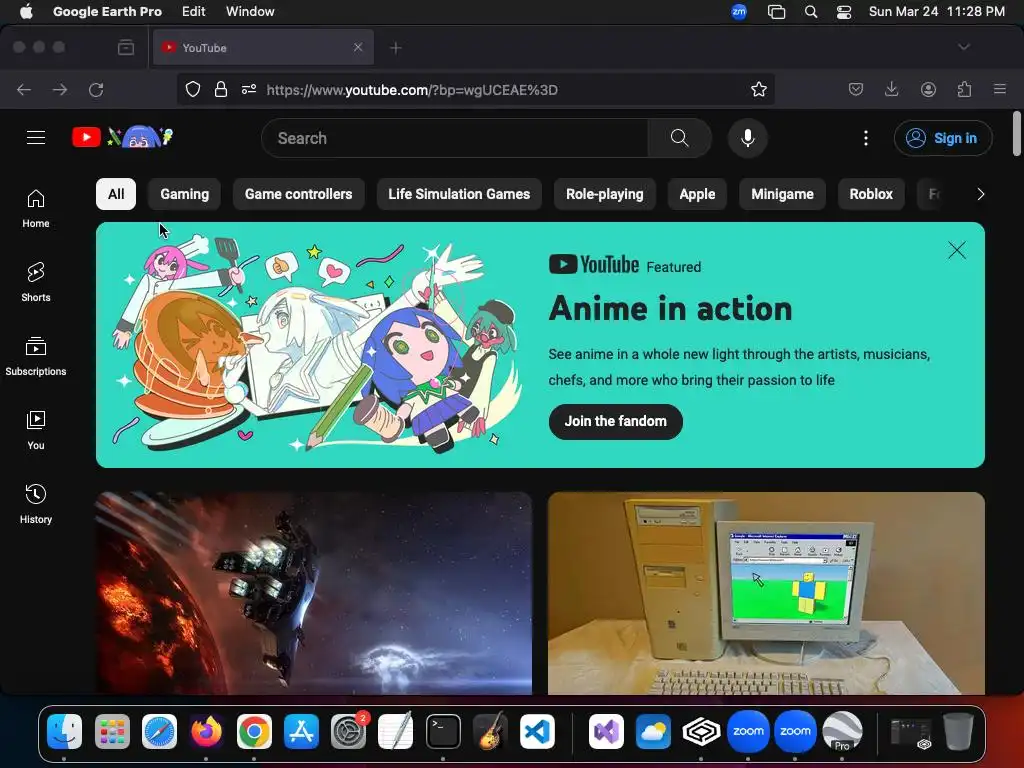Image resolution: width=1024 pixels, height=768 pixels.
Task: Open GarageBand from the dock
Action: coord(490,731)
